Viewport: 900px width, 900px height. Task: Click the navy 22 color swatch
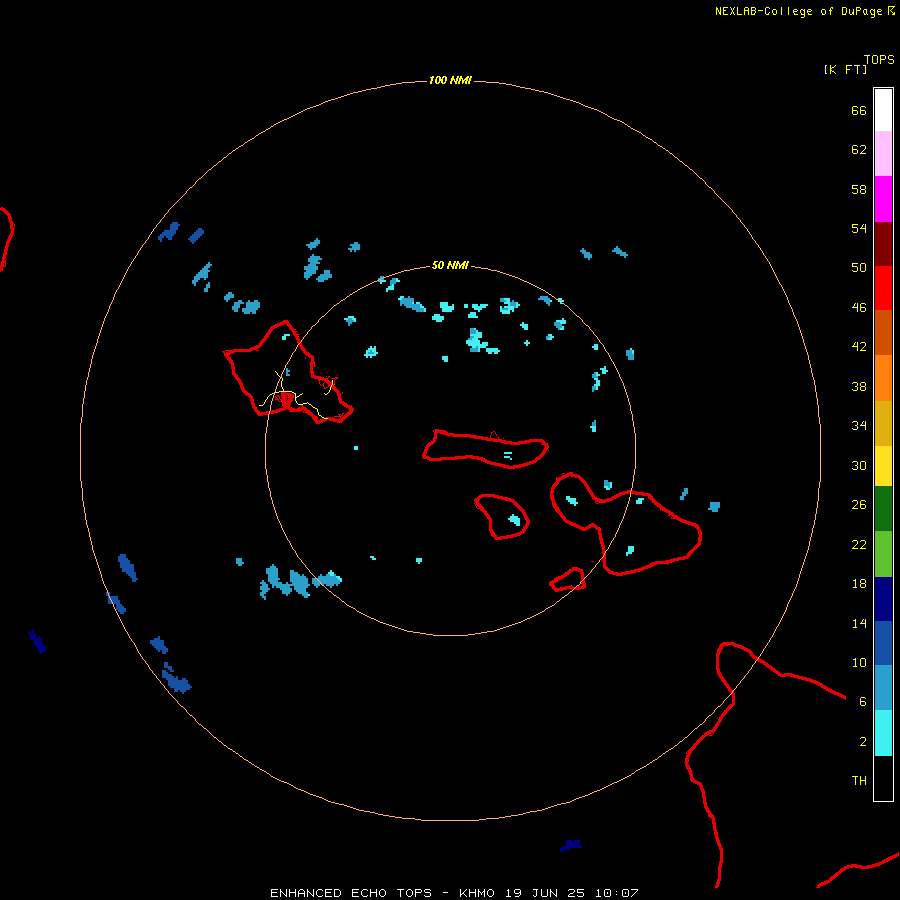click(x=883, y=599)
